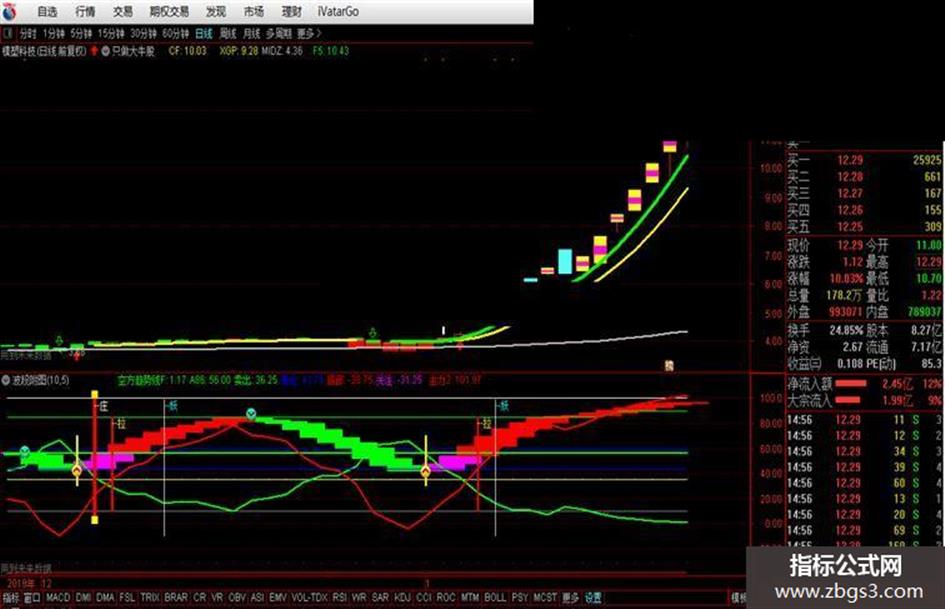Select the FSL indicator
This screenshot has height=609, width=945.
pyautogui.click(x=127, y=598)
